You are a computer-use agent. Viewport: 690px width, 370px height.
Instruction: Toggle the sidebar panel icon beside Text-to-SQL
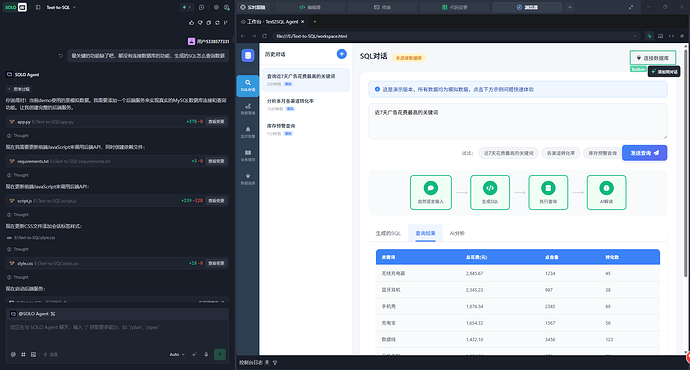tap(38, 7)
